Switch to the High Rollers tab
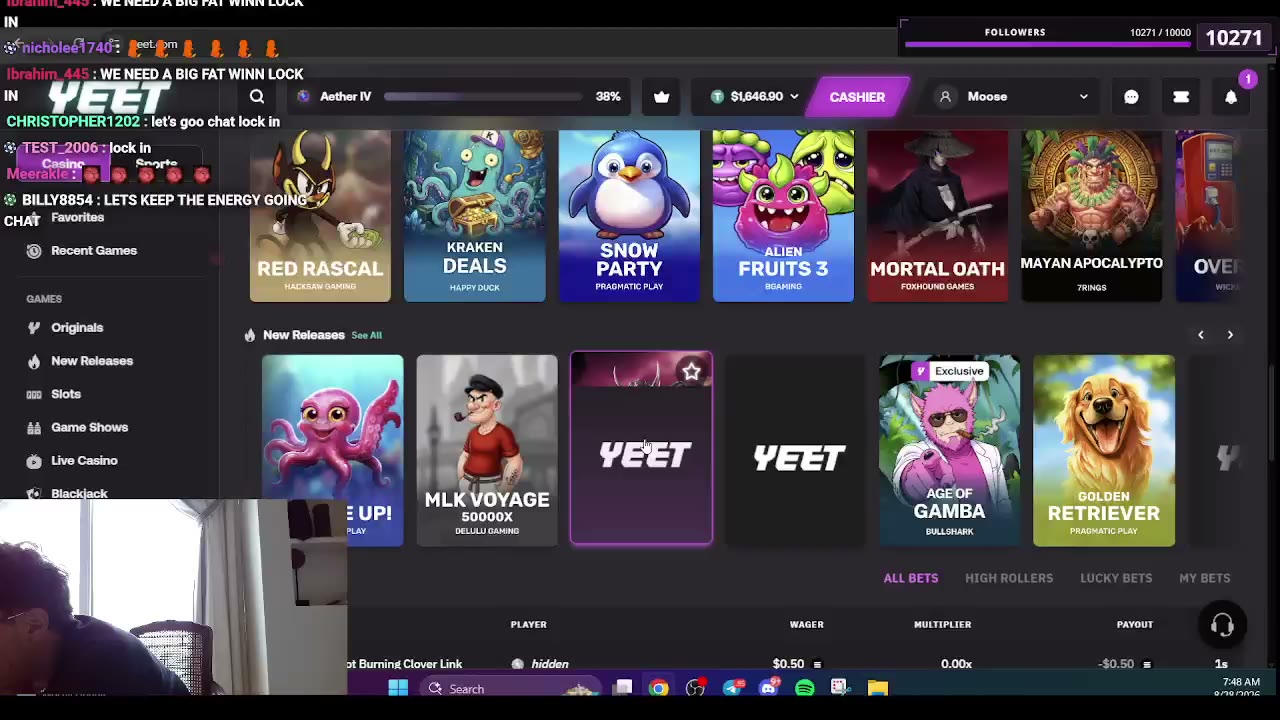Viewport: 1280px width, 720px height. [x=1009, y=578]
